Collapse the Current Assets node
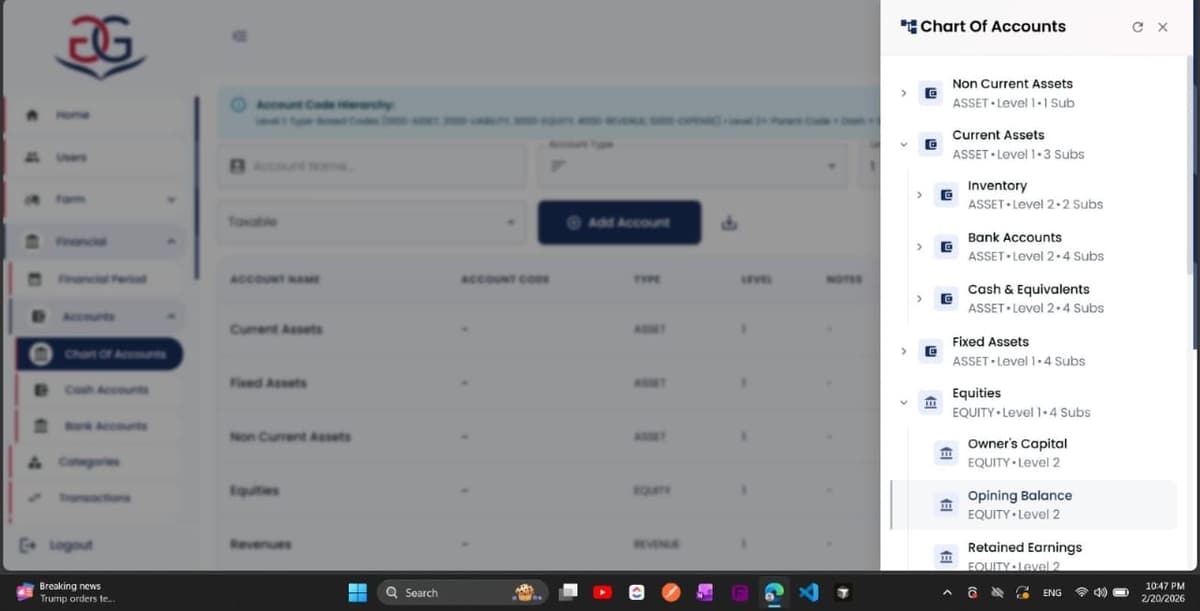Image resolution: width=1200 pixels, height=611 pixels. point(903,145)
